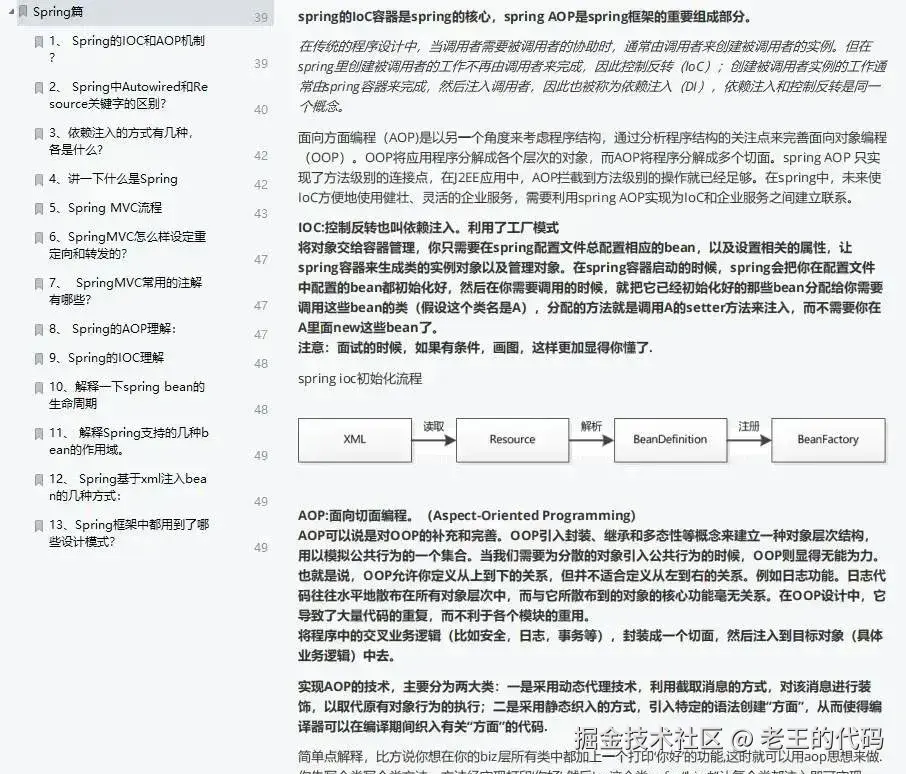Click the text spring ioc初始化流程

click(x=360, y=379)
